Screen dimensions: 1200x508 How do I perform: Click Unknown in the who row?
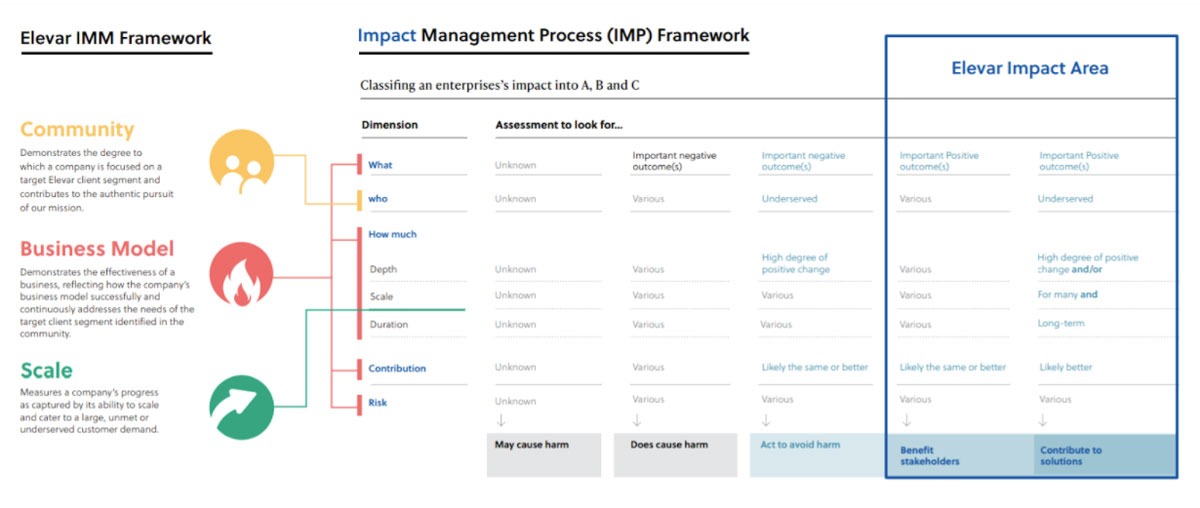coord(515,199)
